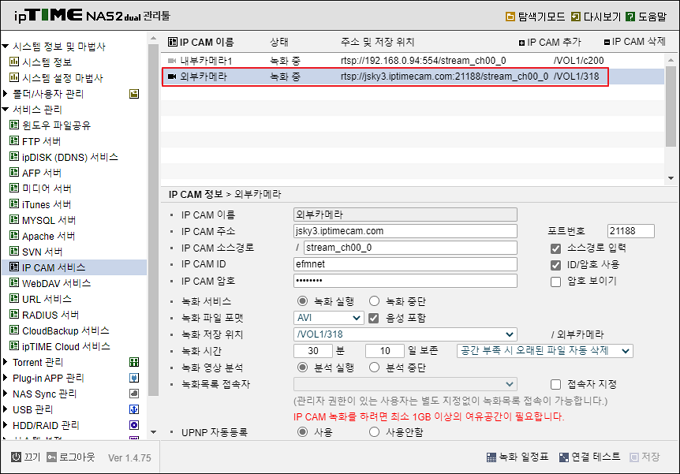Click the 윈도우 파일공유 service icon
This screenshot has width=680, height=474.
tap(14, 125)
